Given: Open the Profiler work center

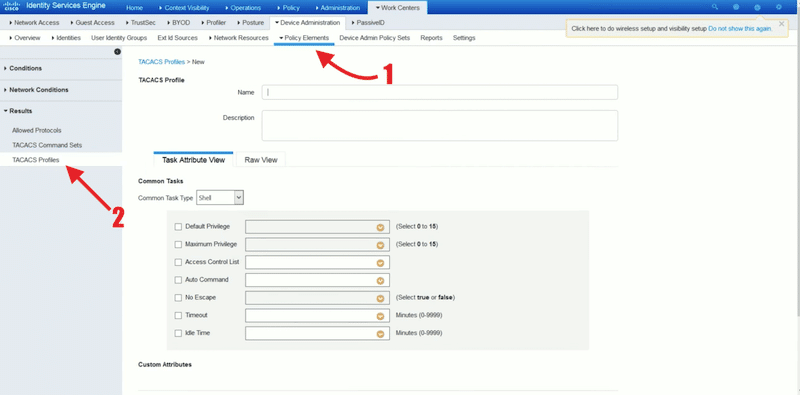Looking at the screenshot, I should point(215,23).
